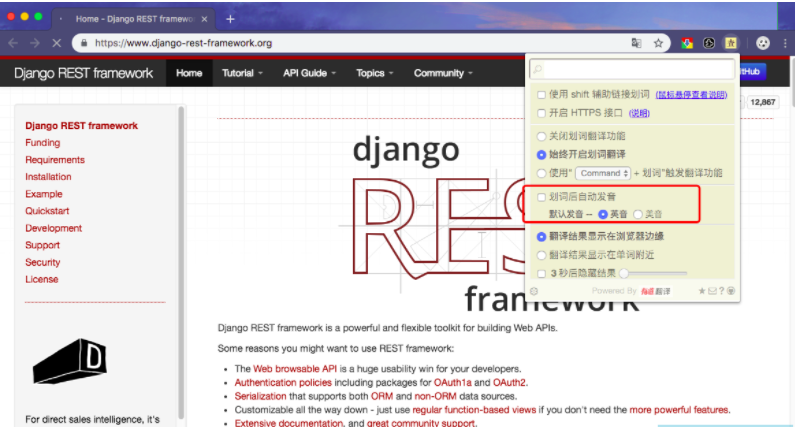Click the Youdao popup search field

pyautogui.click(x=632, y=69)
